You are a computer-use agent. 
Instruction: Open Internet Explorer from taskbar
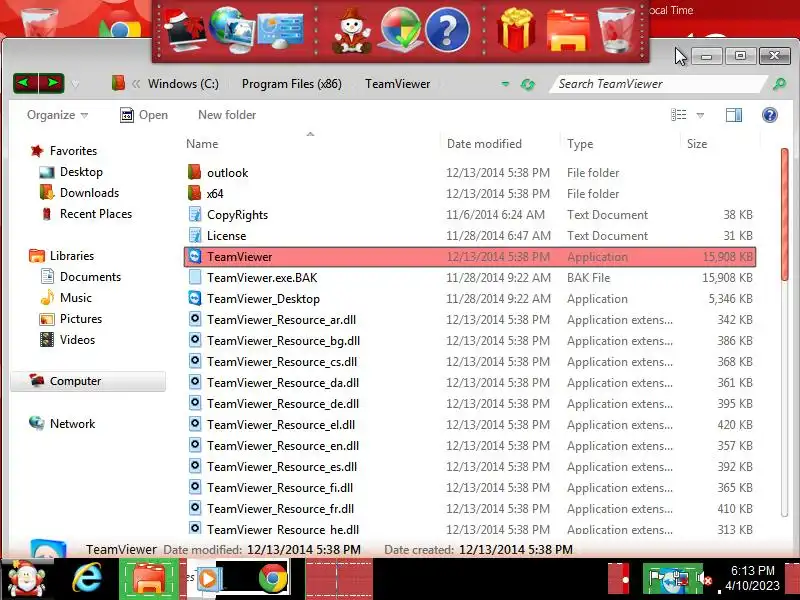tap(87, 579)
